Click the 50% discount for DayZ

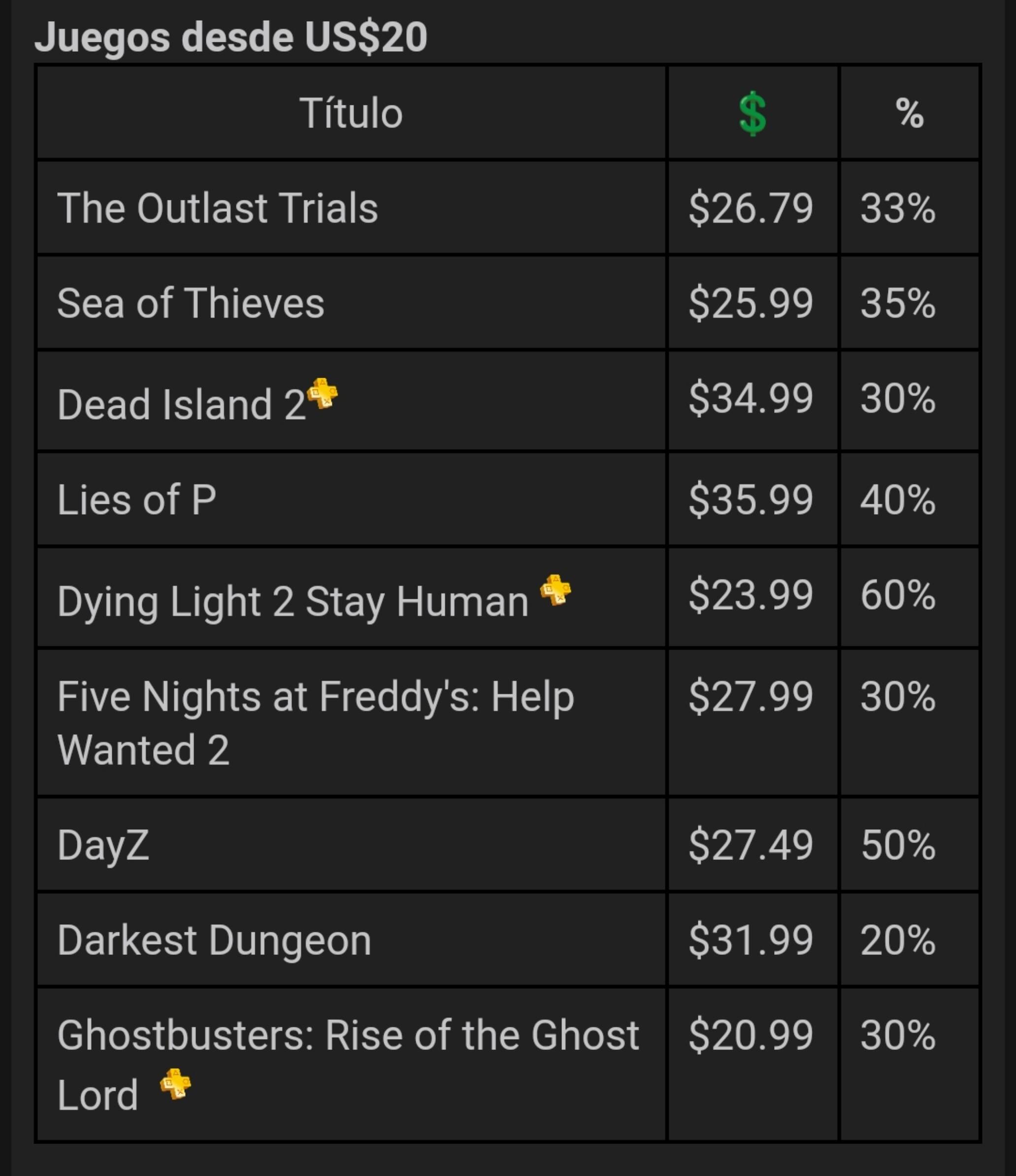(x=898, y=845)
